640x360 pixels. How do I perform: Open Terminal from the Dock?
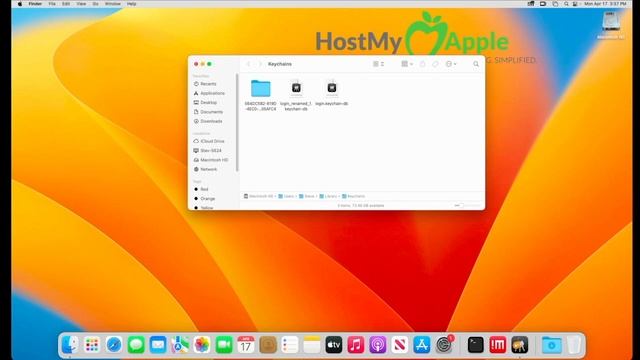(476, 345)
